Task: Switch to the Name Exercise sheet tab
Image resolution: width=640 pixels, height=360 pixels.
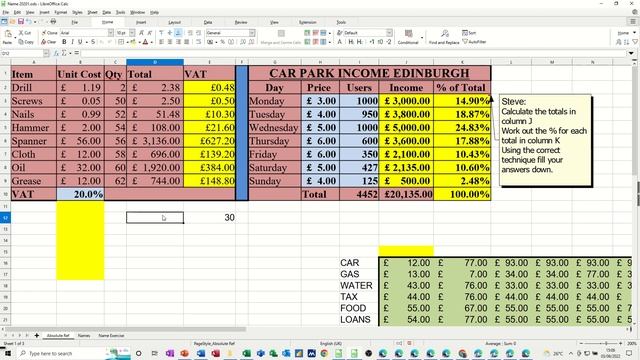Action: click(111, 336)
